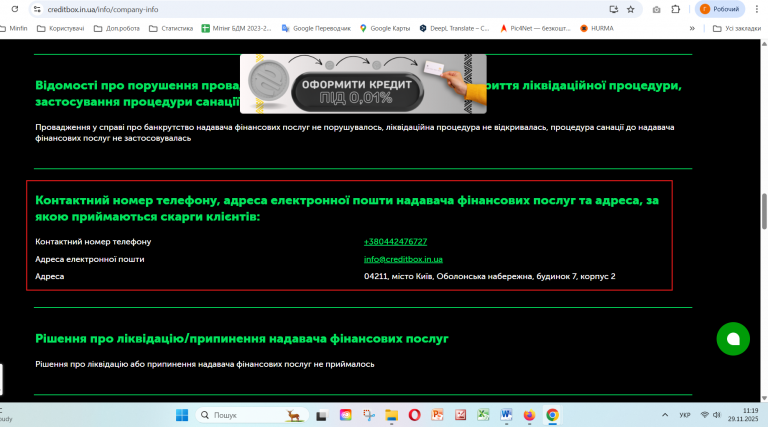Click the taskbar Пошук search box
The height and width of the screenshot is (427, 768).
(x=252, y=415)
